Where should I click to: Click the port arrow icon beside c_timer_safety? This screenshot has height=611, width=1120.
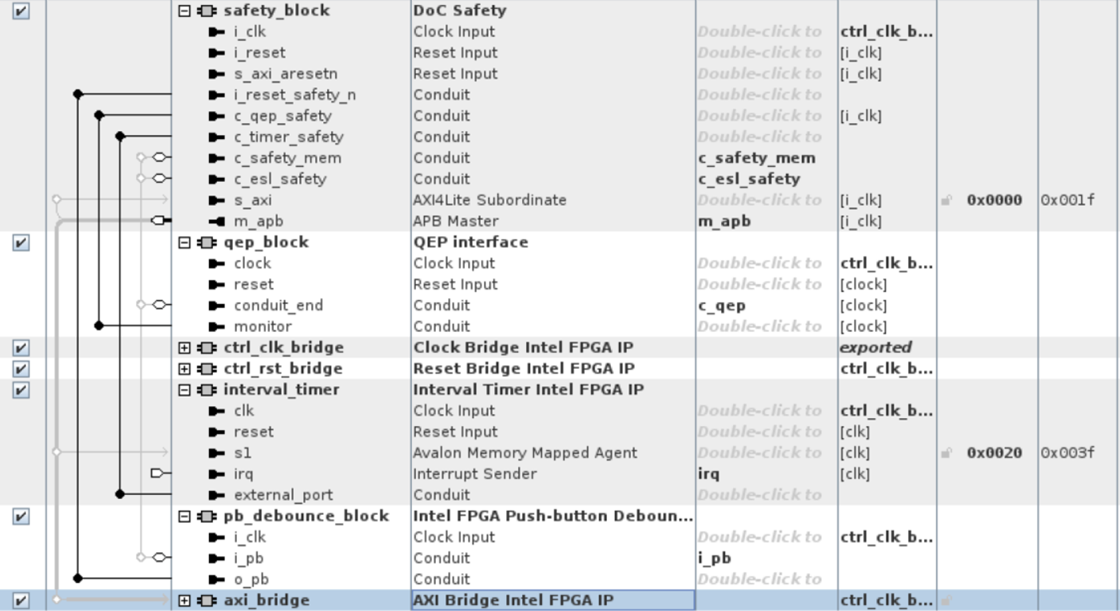point(216,137)
